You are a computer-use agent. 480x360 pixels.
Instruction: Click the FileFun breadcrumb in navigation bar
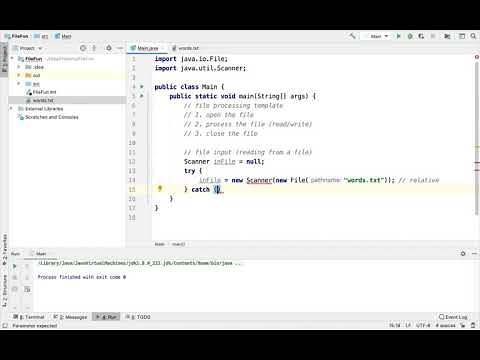pyautogui.click(x=17, y=36)
